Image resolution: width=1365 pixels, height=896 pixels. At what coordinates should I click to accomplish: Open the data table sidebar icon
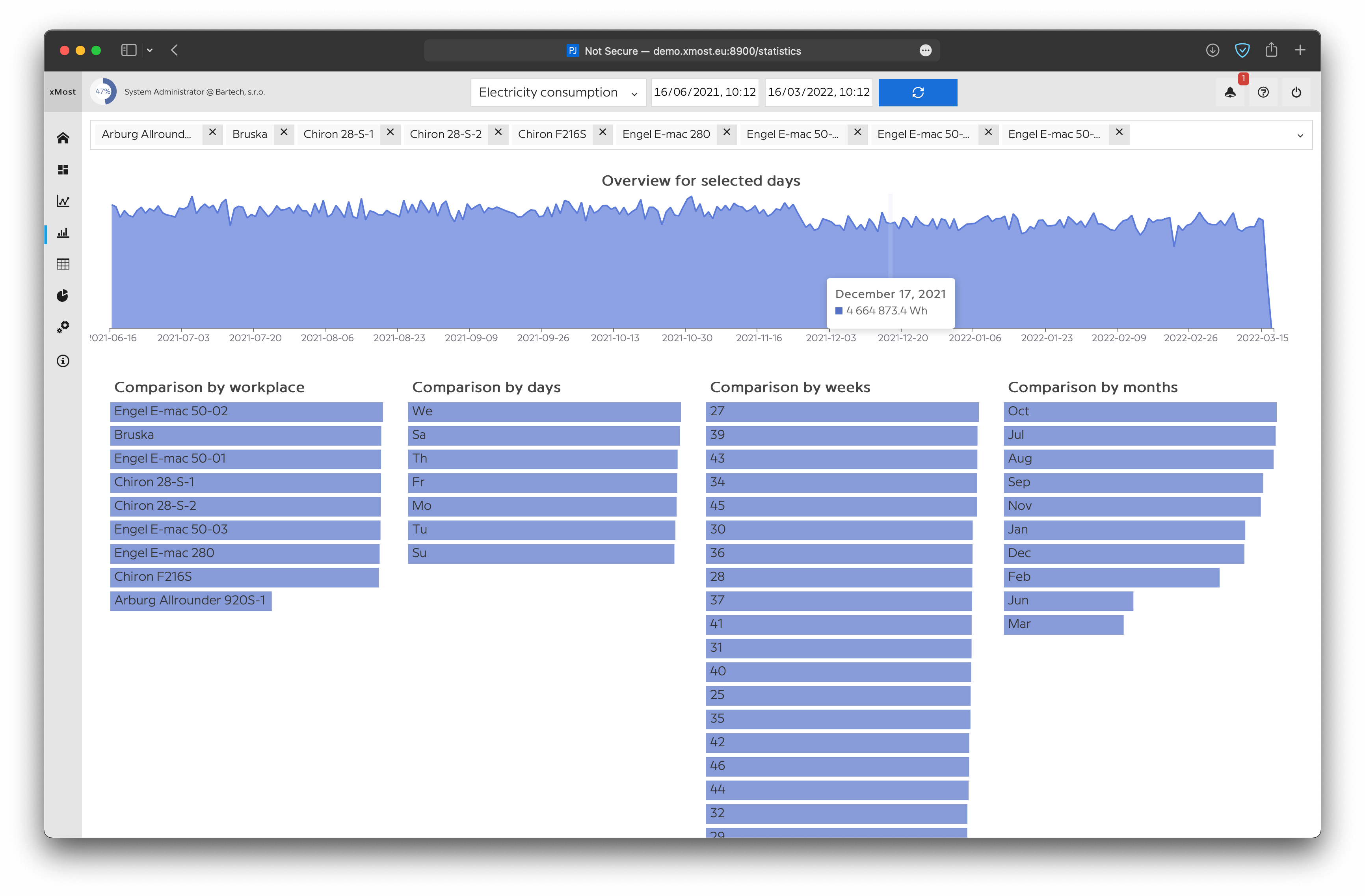(x=63, y=264)
